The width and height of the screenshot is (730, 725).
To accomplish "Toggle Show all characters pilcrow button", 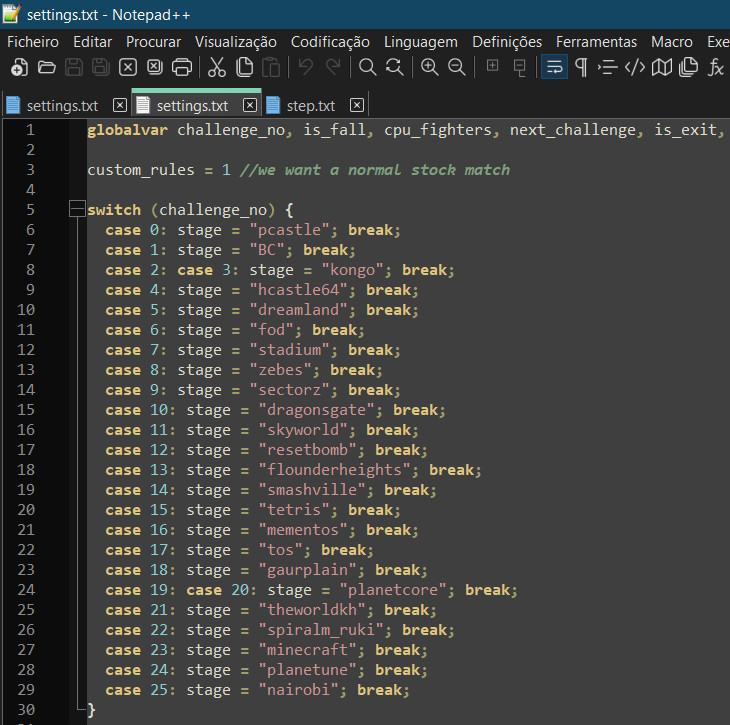I will (581, 68).
